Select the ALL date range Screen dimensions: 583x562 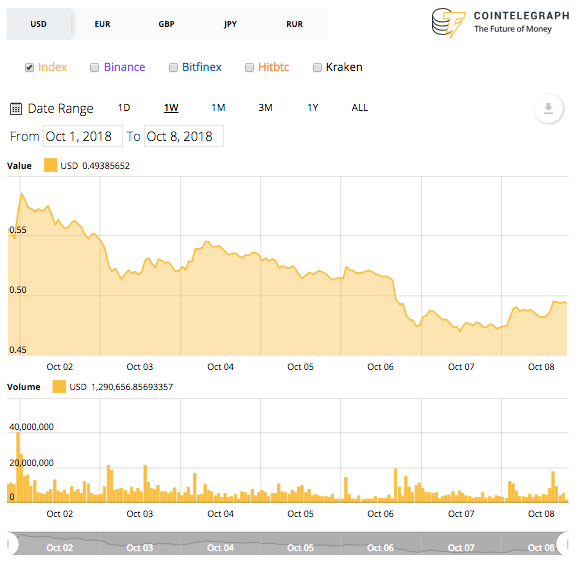(x=360, y=108)
